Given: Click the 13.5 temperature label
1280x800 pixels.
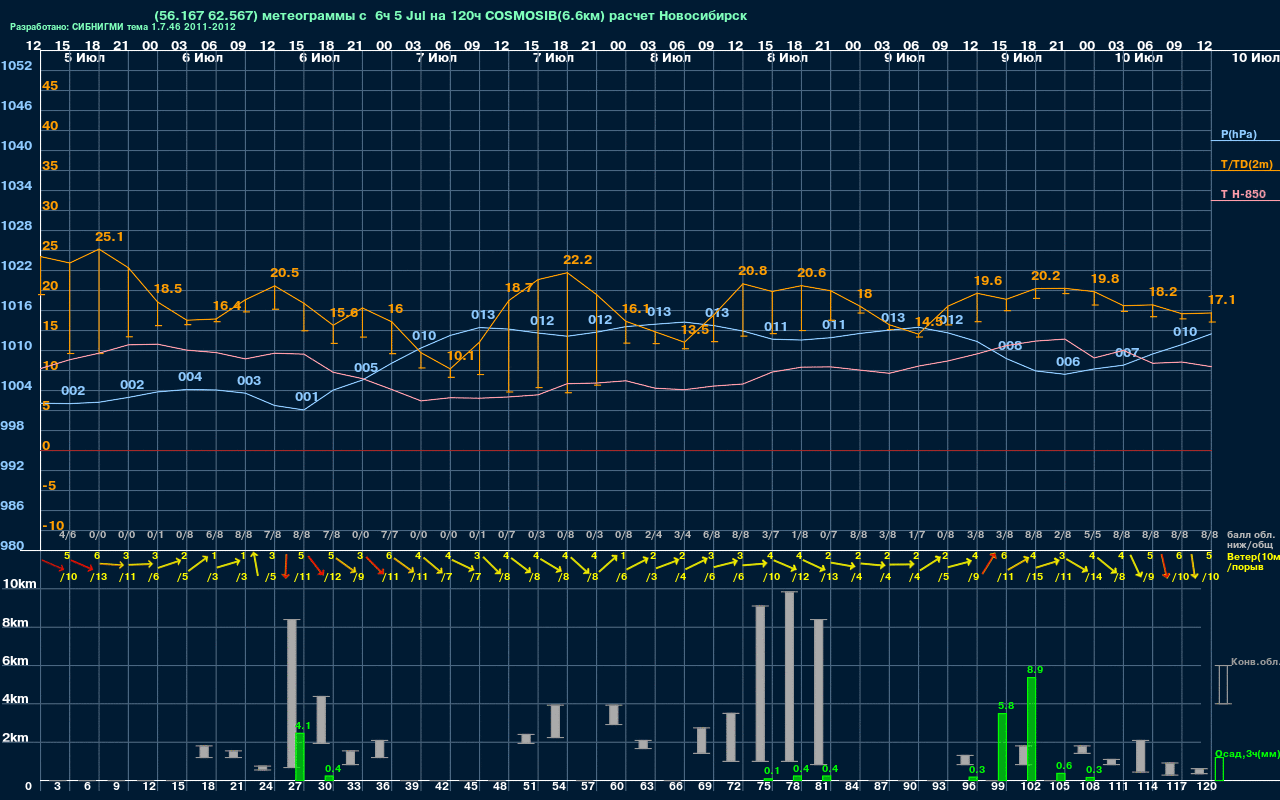Looking at the screenshot, I should click(x=695, y=329).
